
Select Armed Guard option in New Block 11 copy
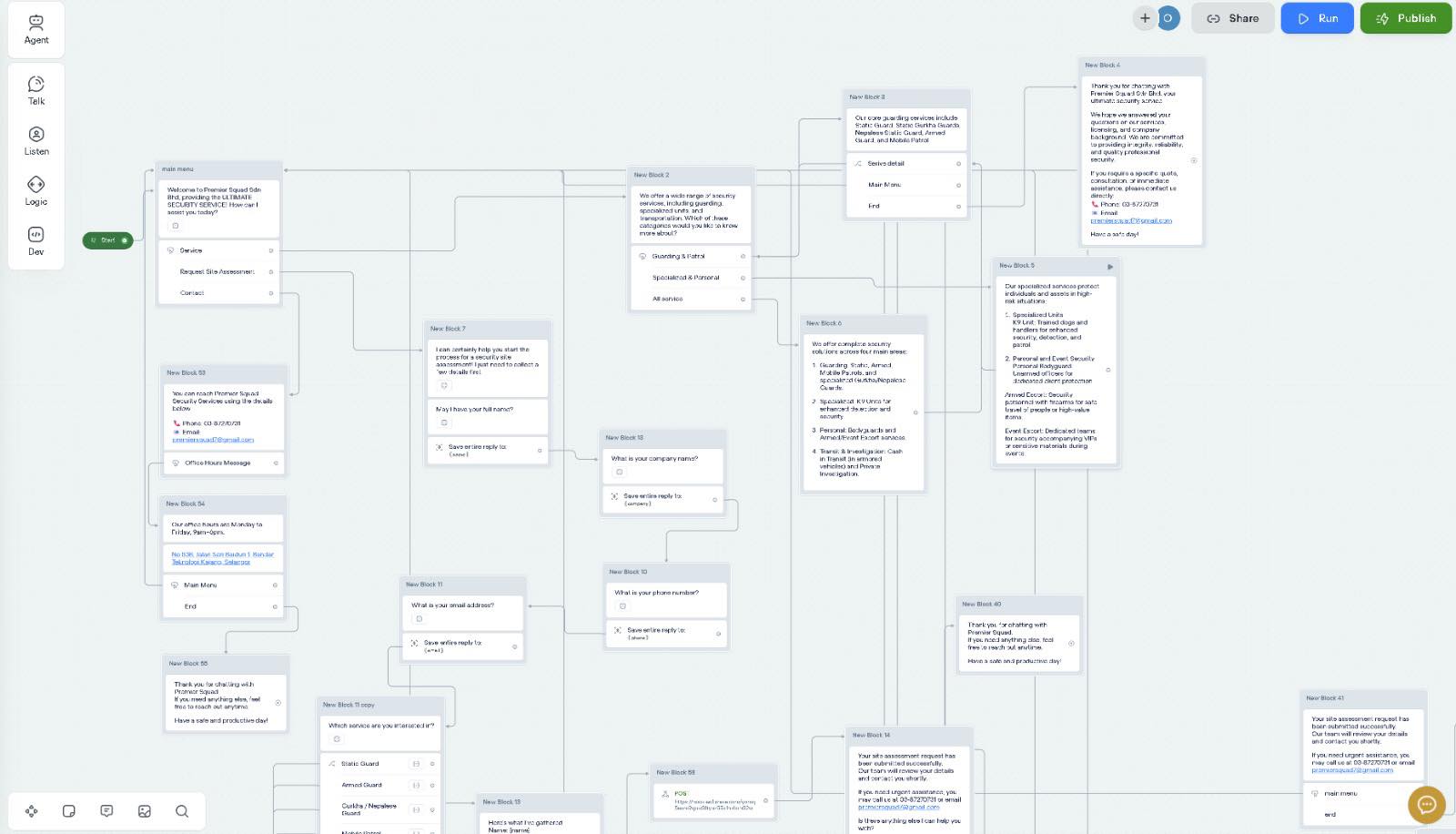380,785
